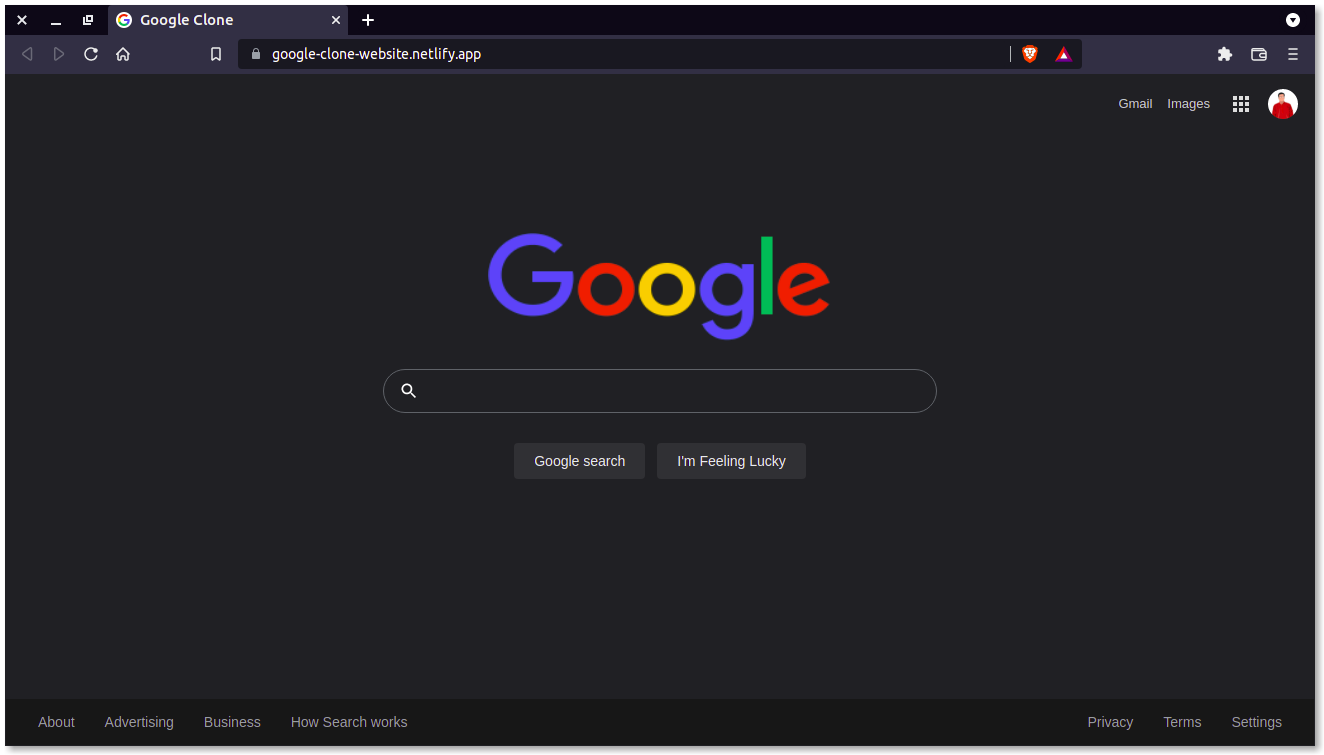This screenshot has width=1324, height=755.
Task: Click the address bar URL
Action: tap(376, 54)
